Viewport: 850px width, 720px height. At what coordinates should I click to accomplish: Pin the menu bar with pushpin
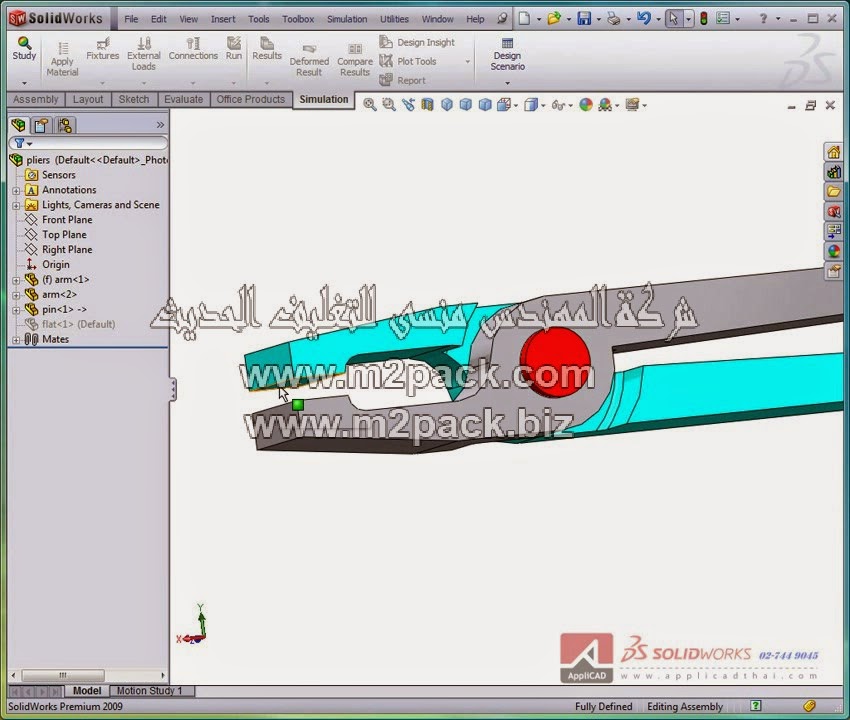coord(503,19)
